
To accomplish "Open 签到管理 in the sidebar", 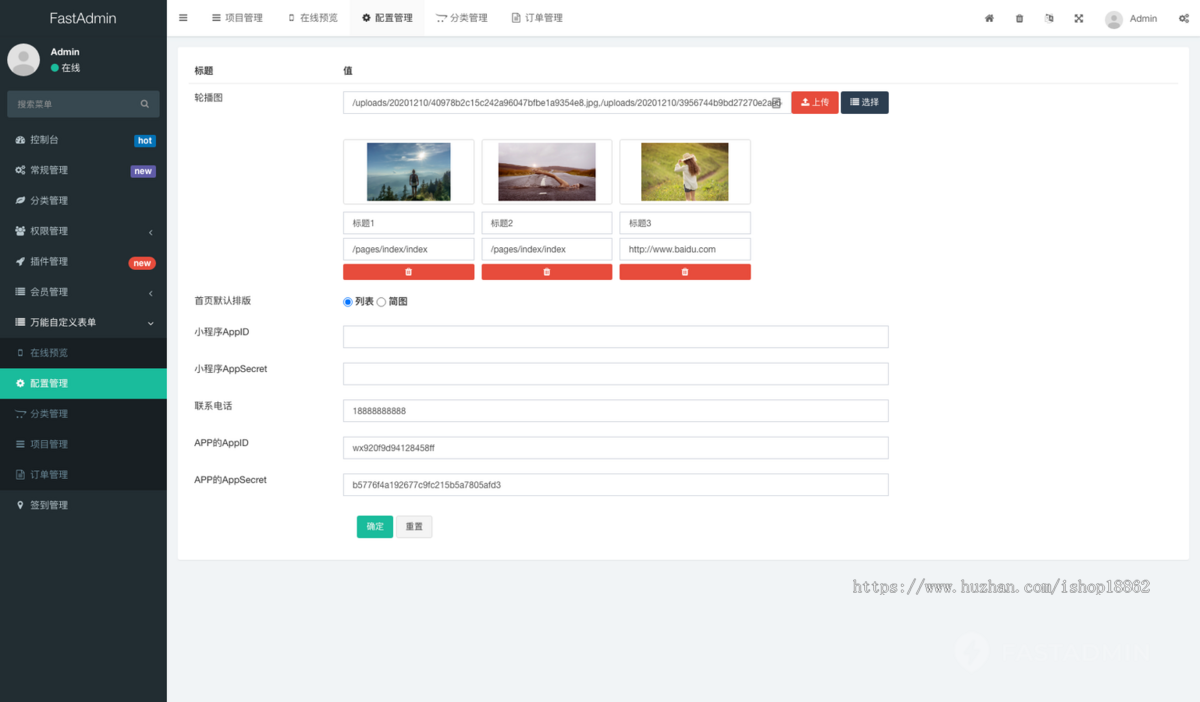I will [49, 505].
